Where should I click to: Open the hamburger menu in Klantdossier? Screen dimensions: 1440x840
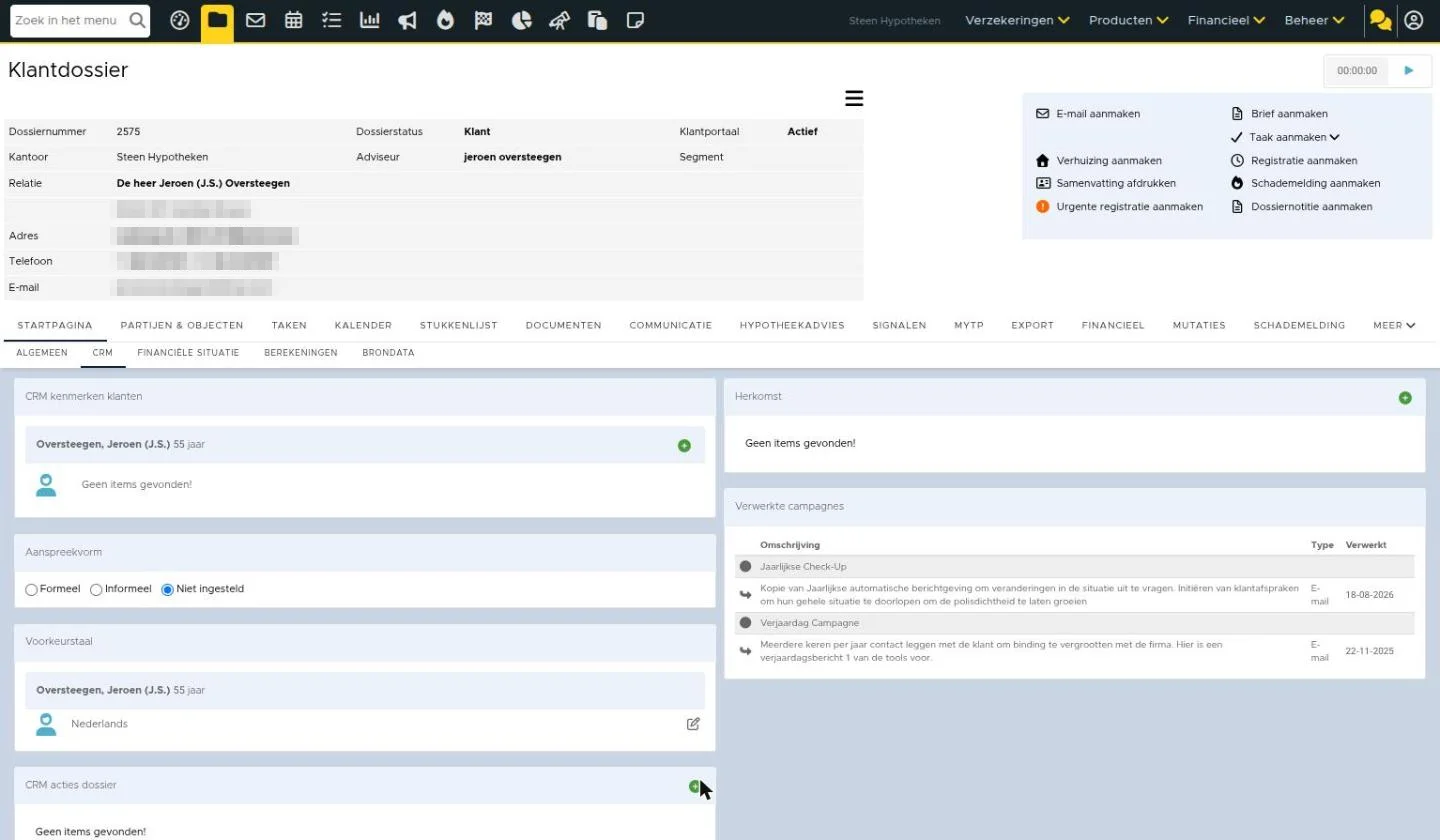pyautogui.click(x=854, y=98)
